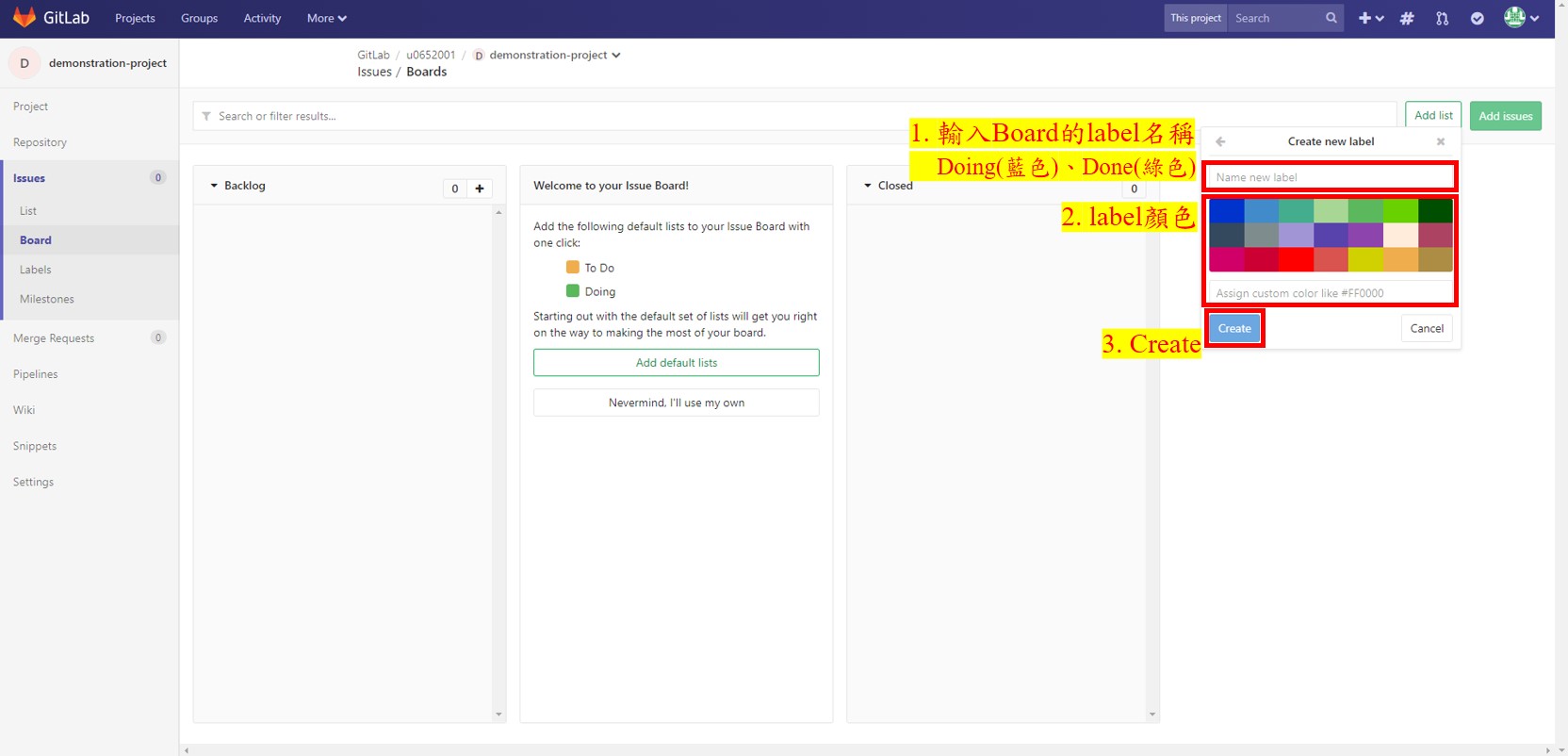Click the Closed list scroll-down arrow
Viewport: 1568px width, 756px height.
click(1151, 715)
